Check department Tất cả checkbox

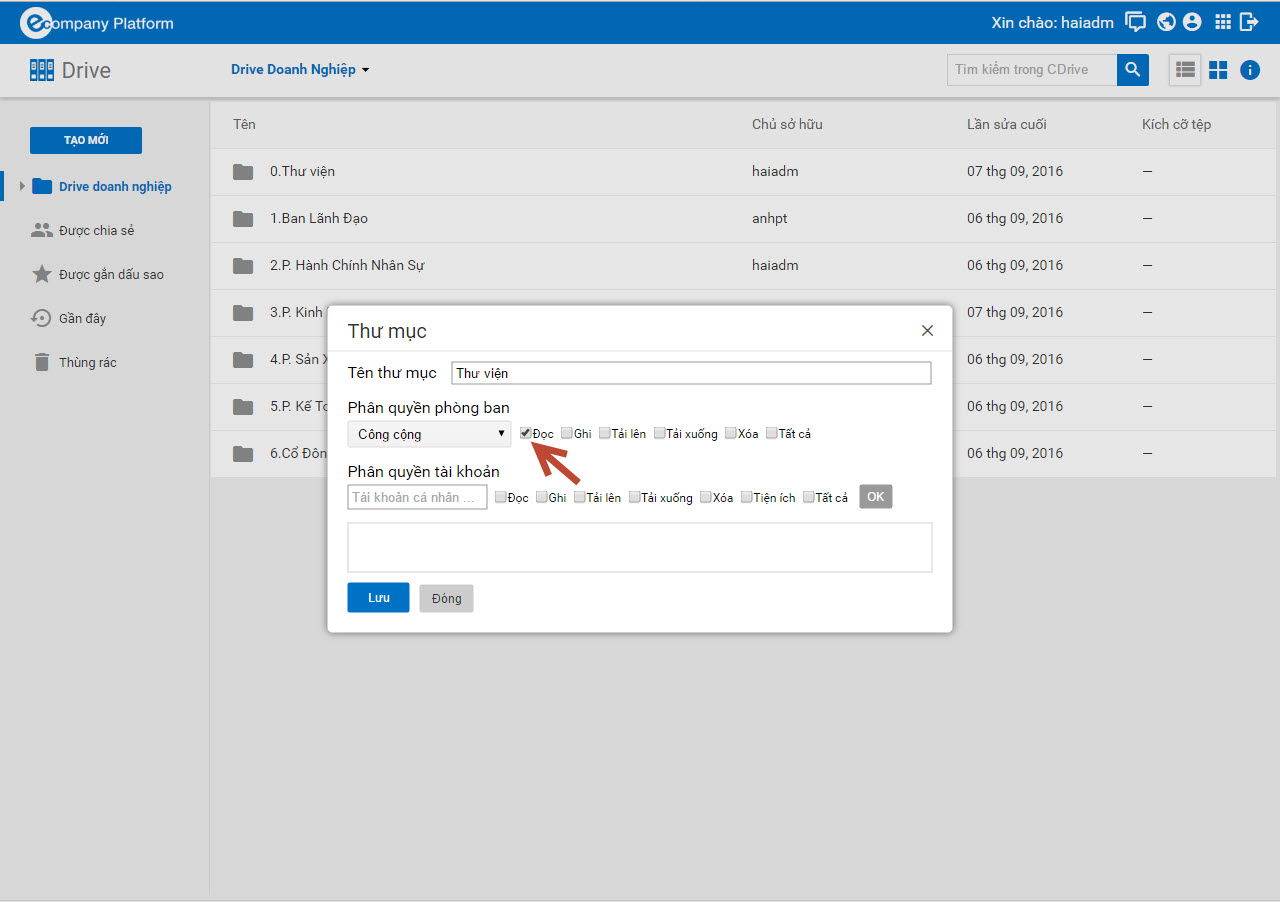(x=772, y=433)
